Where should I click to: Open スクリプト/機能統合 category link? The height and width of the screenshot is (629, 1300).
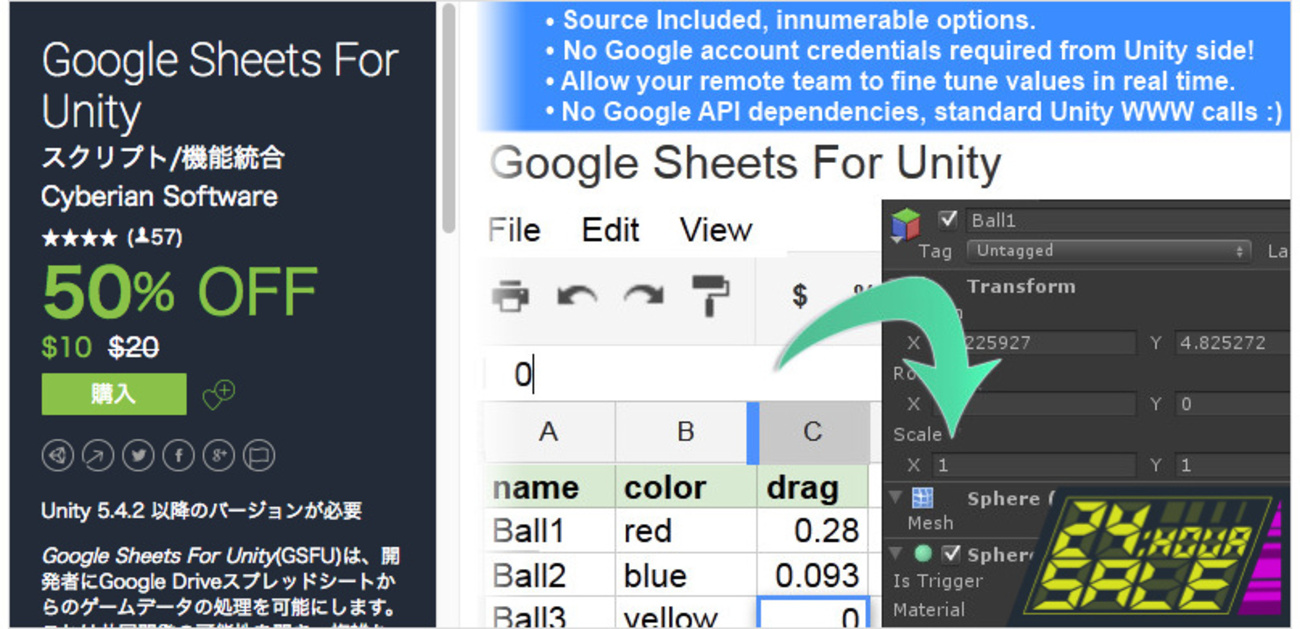(163, 158)
